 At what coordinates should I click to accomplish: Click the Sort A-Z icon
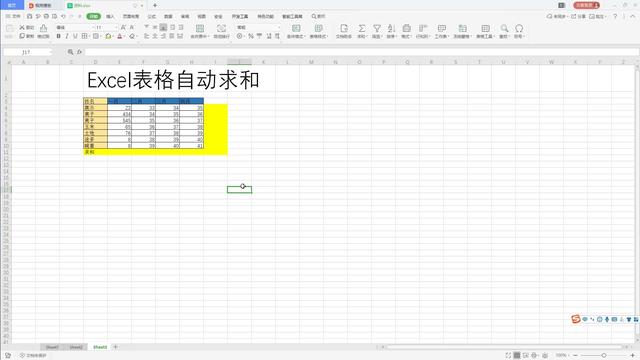coord(391,28)
